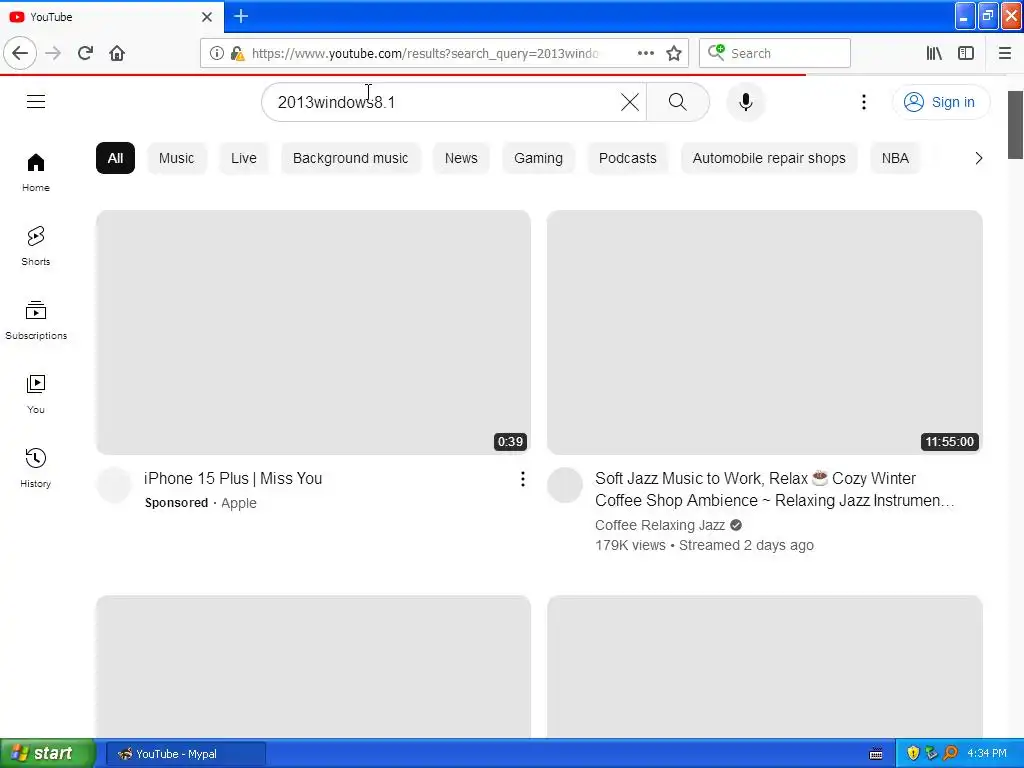The image size is (1024, 768).
Task: Open page actions three-dot menu in address bar
Action: coord(645,53)
